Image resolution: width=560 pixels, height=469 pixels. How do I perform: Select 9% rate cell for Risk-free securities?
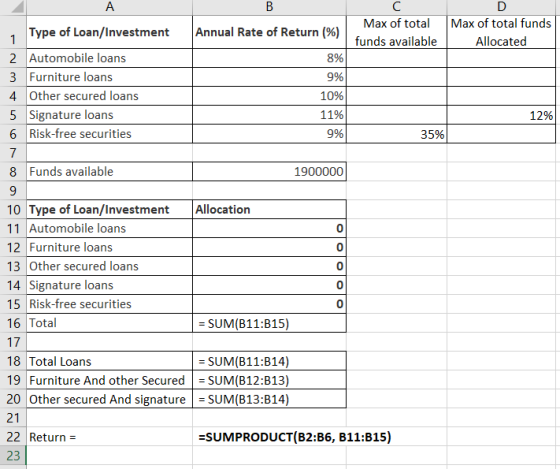pos(269,134)
